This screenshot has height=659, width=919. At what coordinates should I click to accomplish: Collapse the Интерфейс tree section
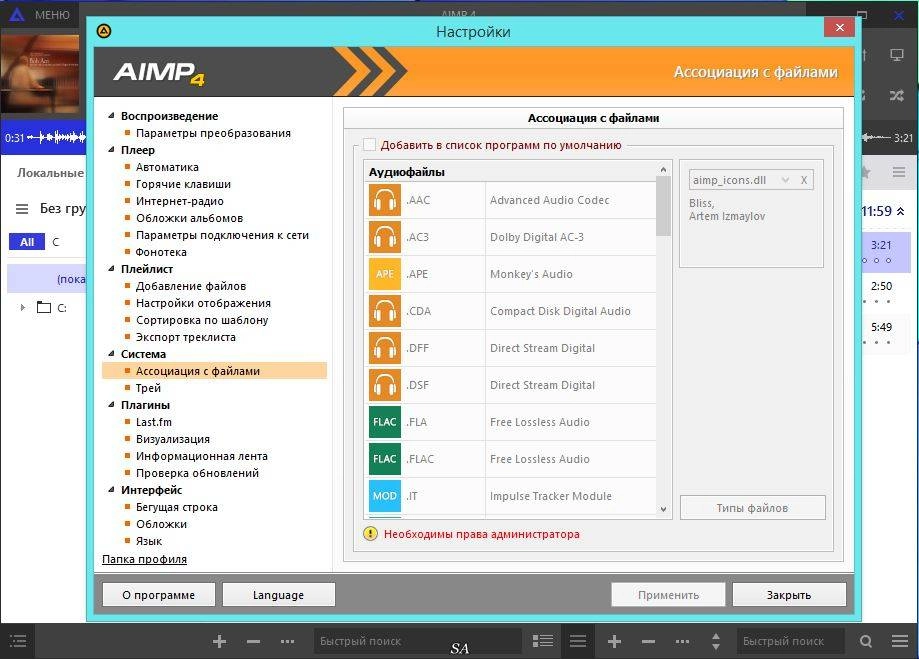point(111,490)
